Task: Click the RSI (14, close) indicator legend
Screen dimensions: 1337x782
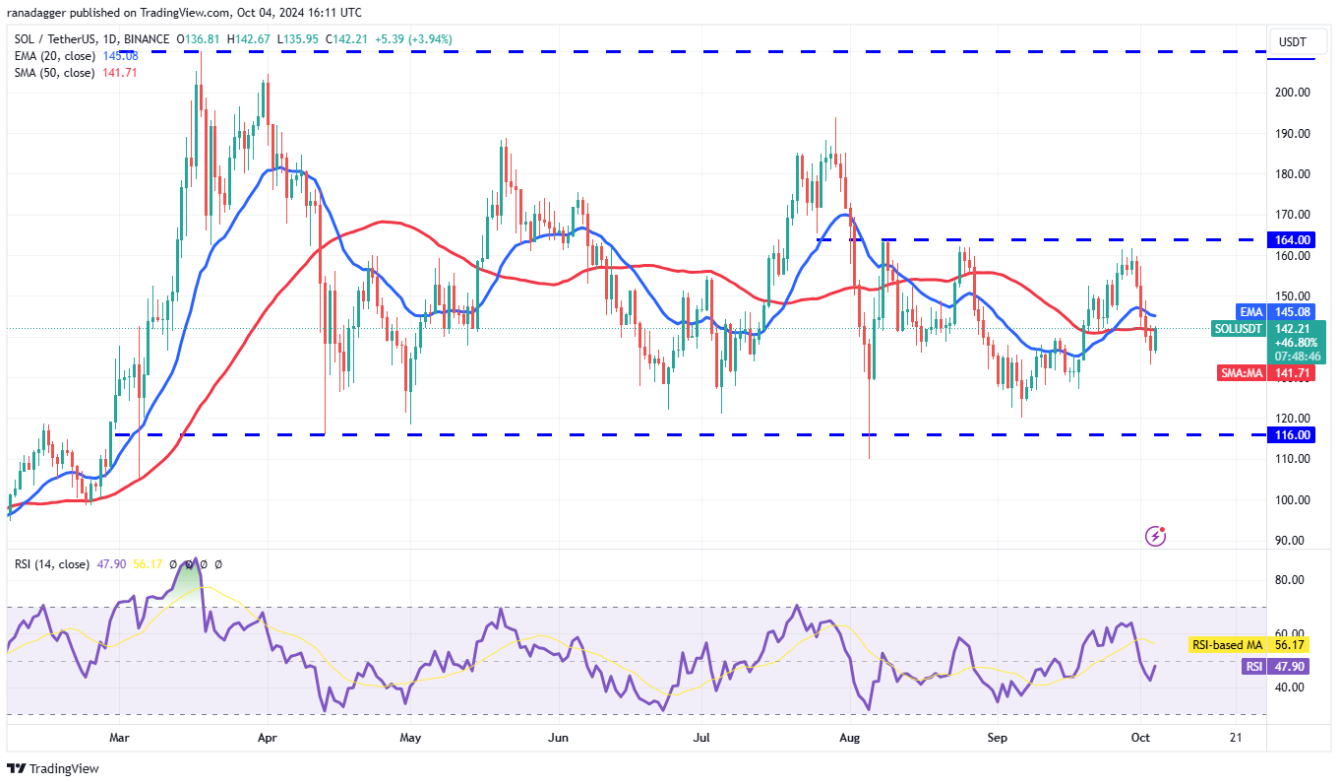Action: (x=53, y=564)
